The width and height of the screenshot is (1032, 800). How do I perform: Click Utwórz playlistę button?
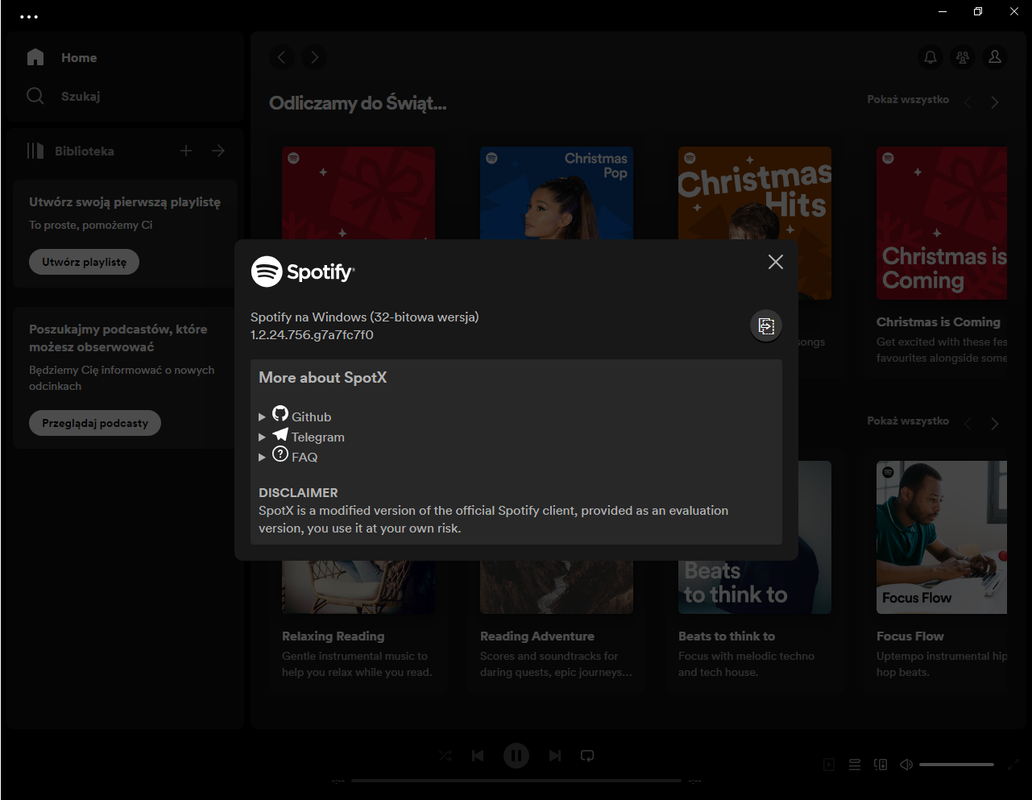tap(84, 262)
